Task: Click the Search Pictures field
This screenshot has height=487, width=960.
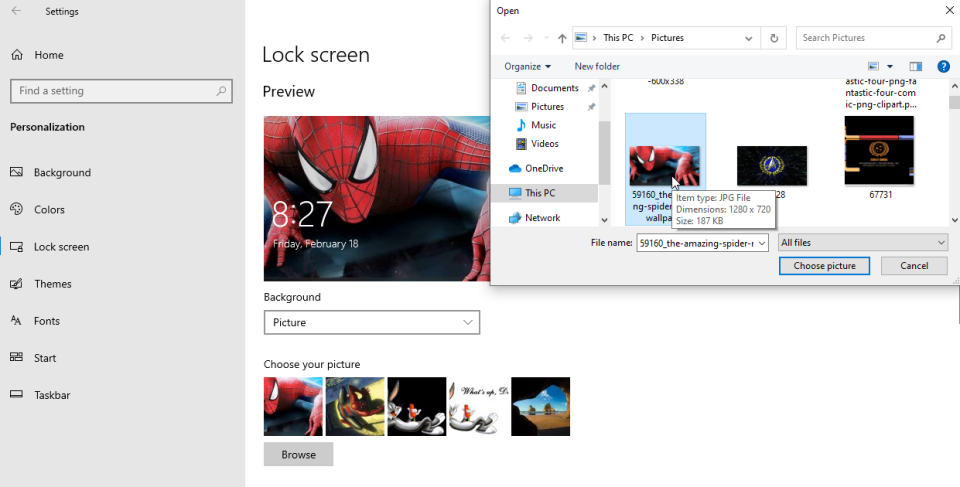Action: pos(874,38)
